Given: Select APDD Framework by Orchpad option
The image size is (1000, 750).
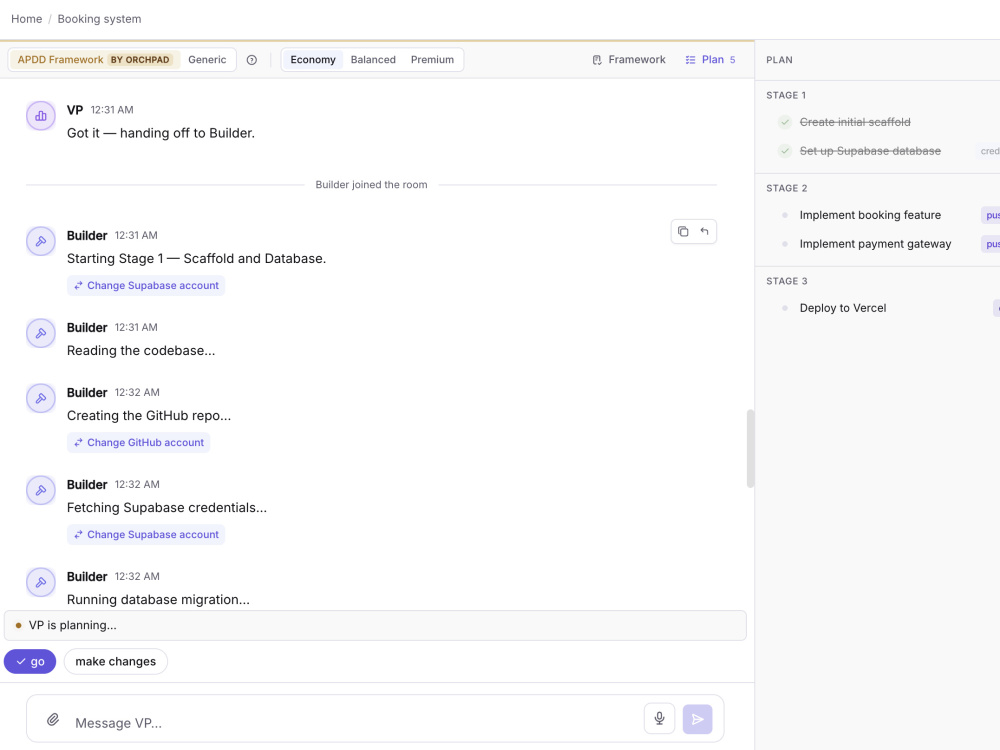Looking at the screenshot, I should point(94,60).
